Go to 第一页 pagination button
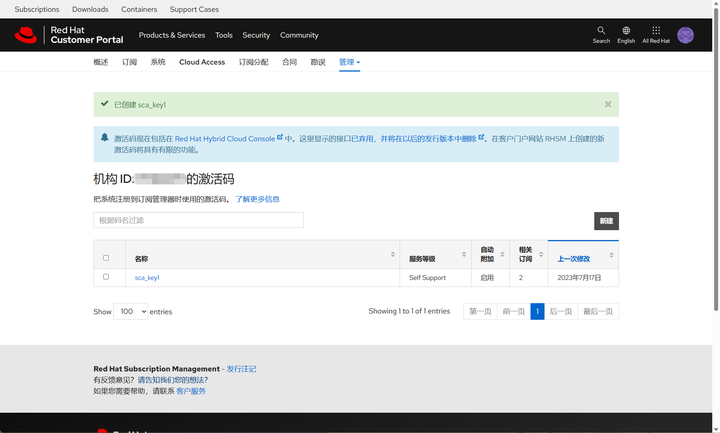The height and width of the screenshot is (433, 720). tap(480, 311)
